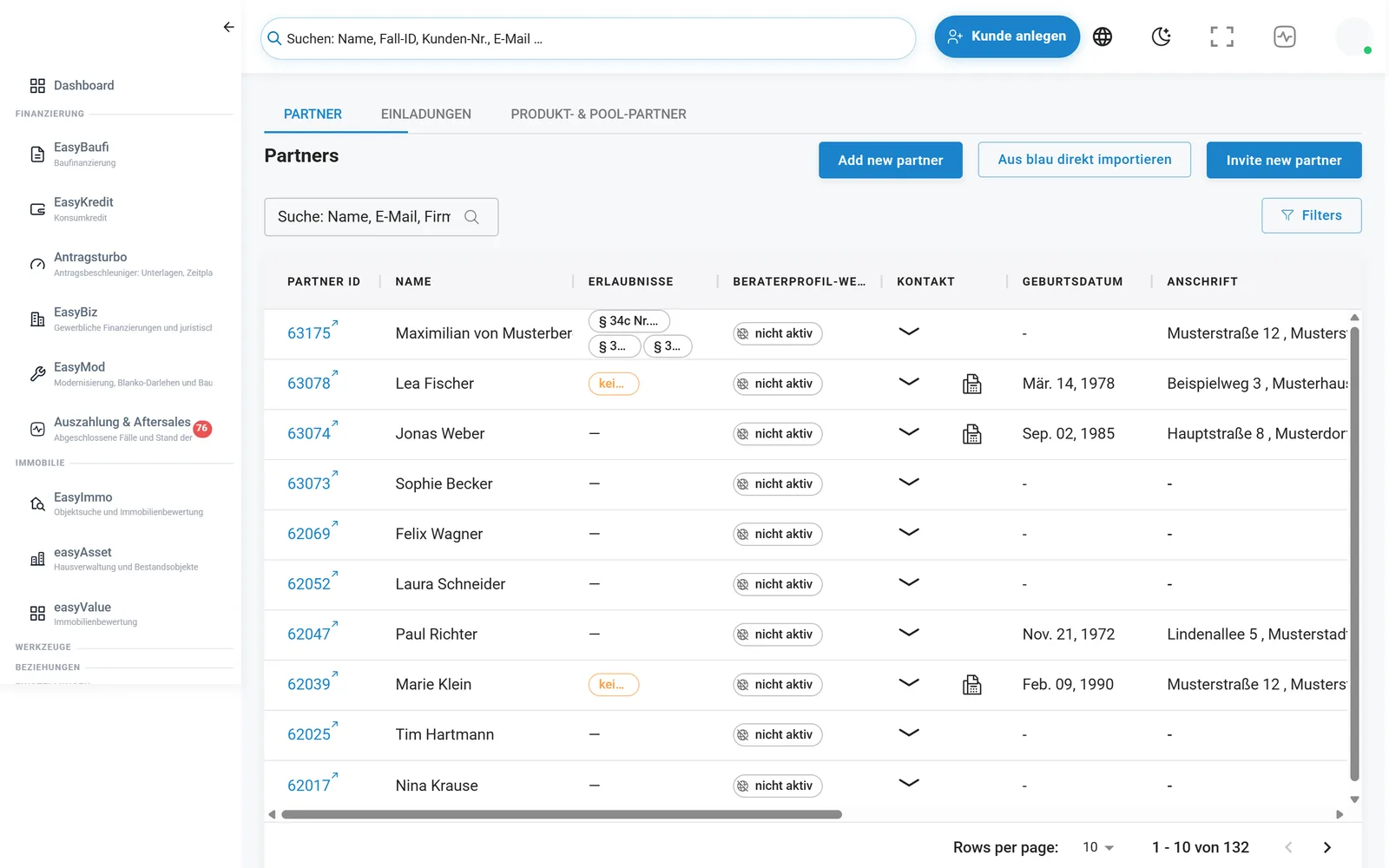Viewport: 1389px width, 868px height.
Task: Select Paul Richter name cell
Action: [436, 635]
